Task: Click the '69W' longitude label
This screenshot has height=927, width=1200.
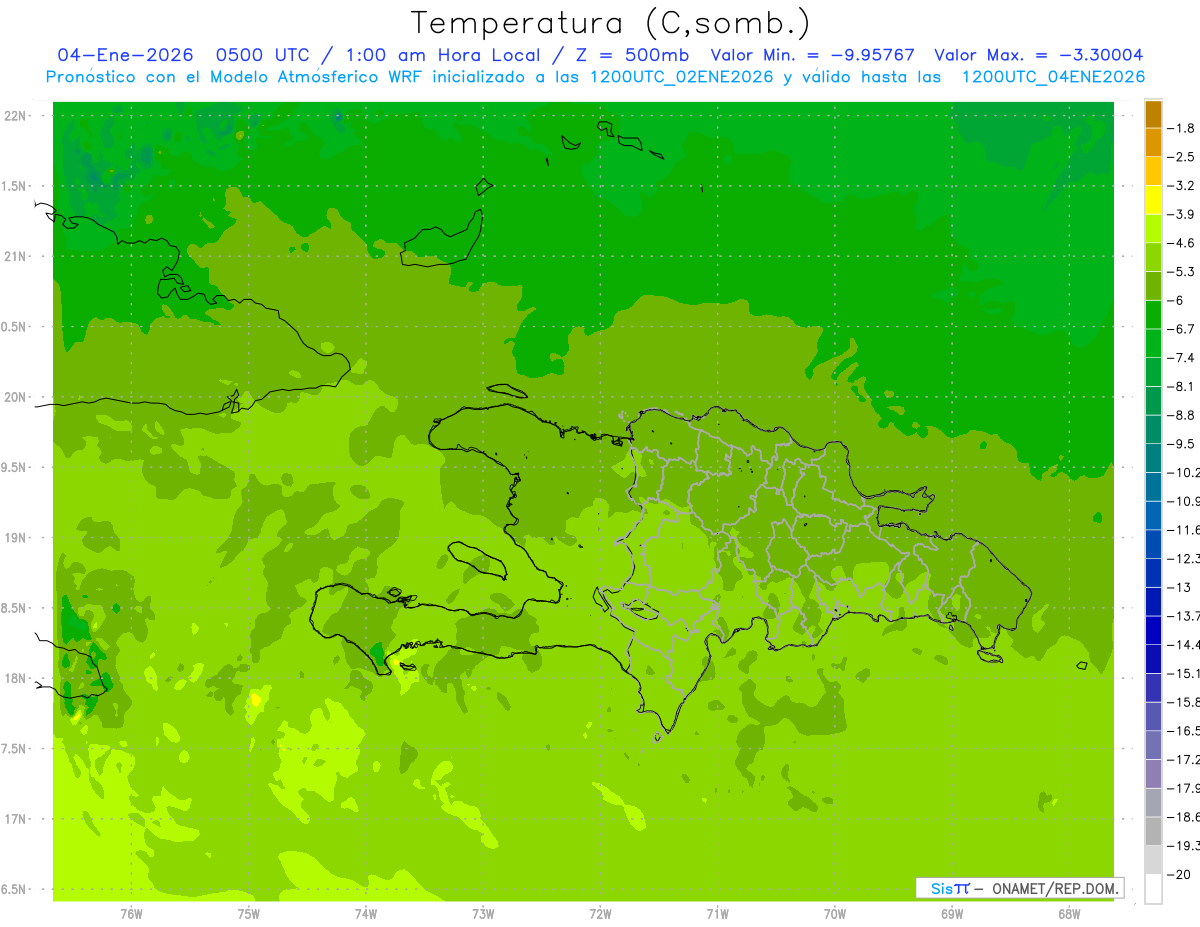Action: pyautogui.click(x=952, y=913)
